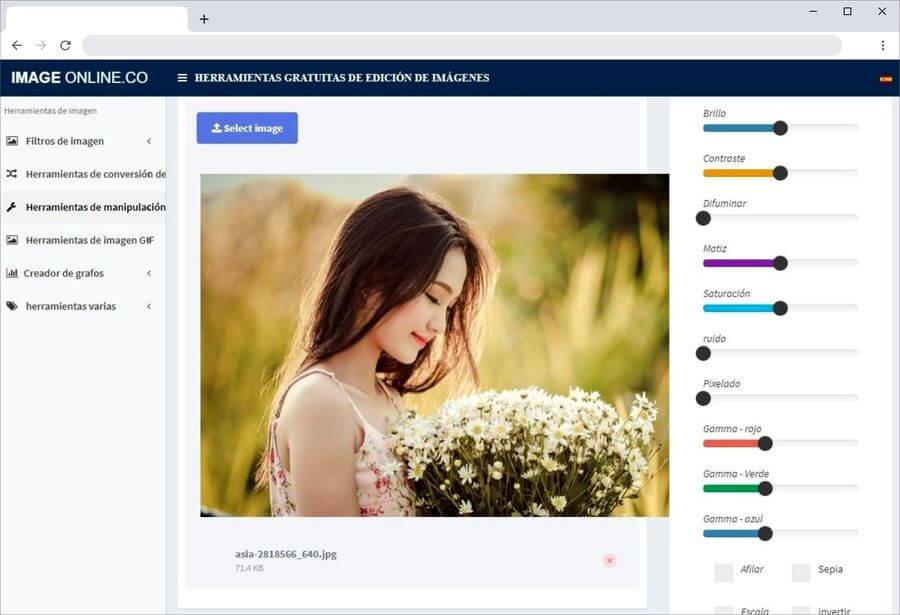Click the ruido slider handle
The height and width of the screenshot is (615, 900).
pos(703,353)
